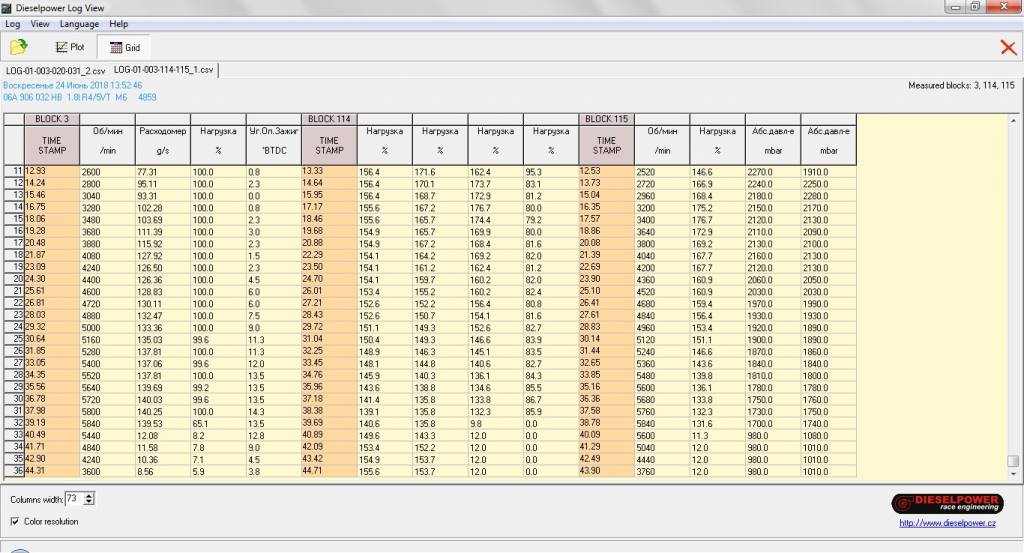Image resolution: width=1024 pixels, height=553 pixels.
Task: Click the app icon in the title bar
Action: (8, 8)
